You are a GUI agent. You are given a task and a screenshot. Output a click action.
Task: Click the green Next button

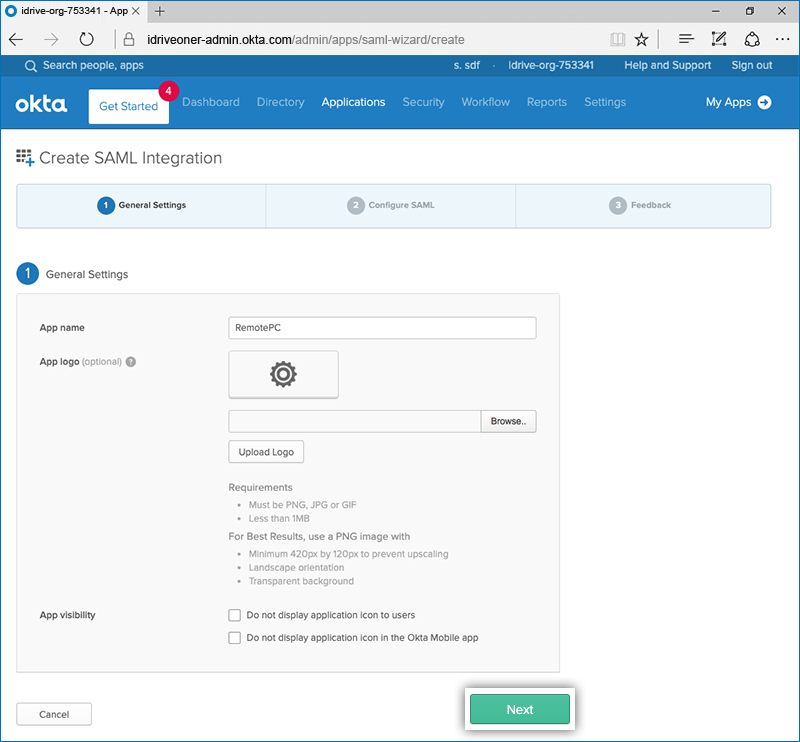pyautogui.click(x=519, y=709)
